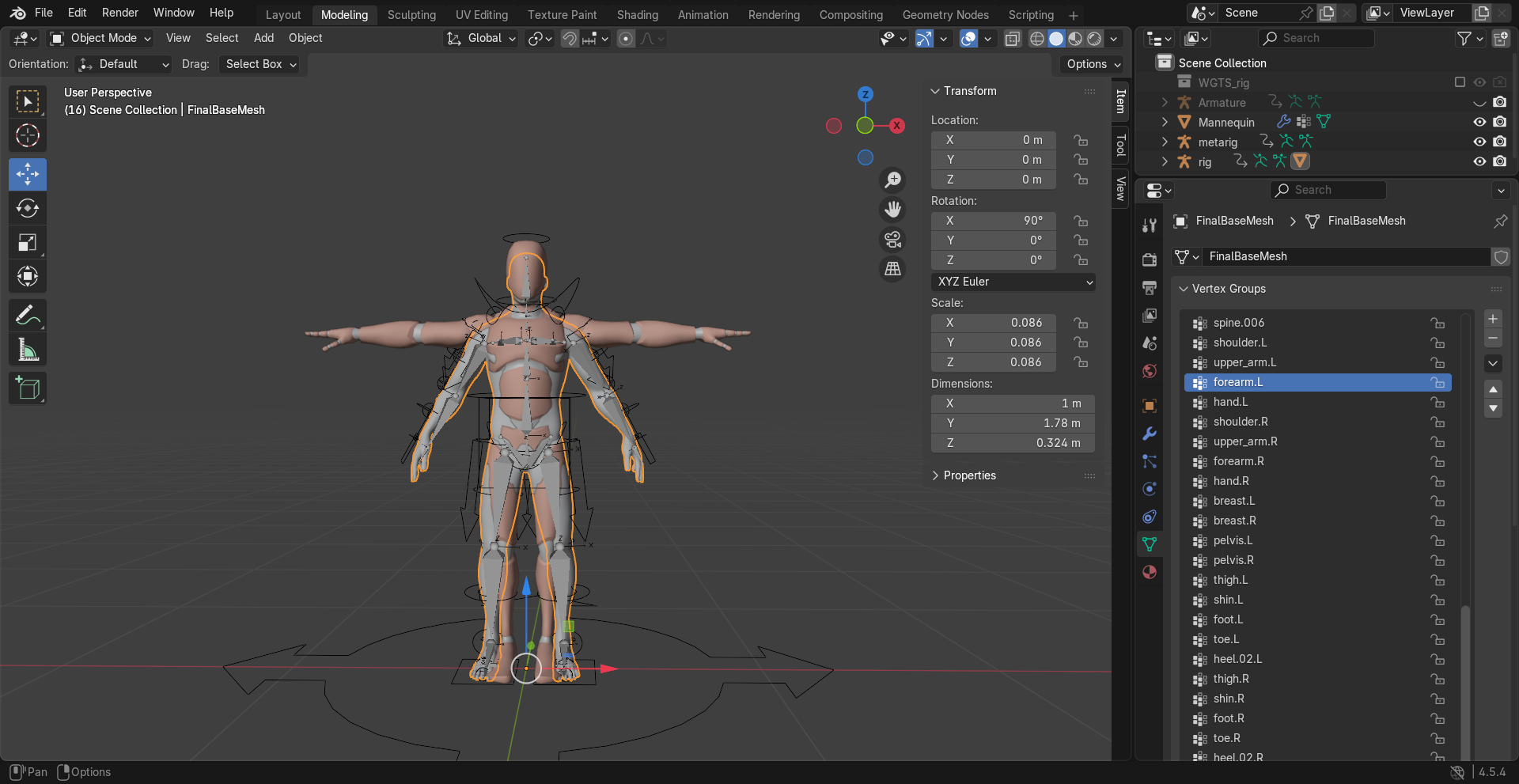Image resolution: width=1519 pixels, height=784 pixels.
Task: Open the Modifiers wrench properties tab
Action: tap(1150, 434)
